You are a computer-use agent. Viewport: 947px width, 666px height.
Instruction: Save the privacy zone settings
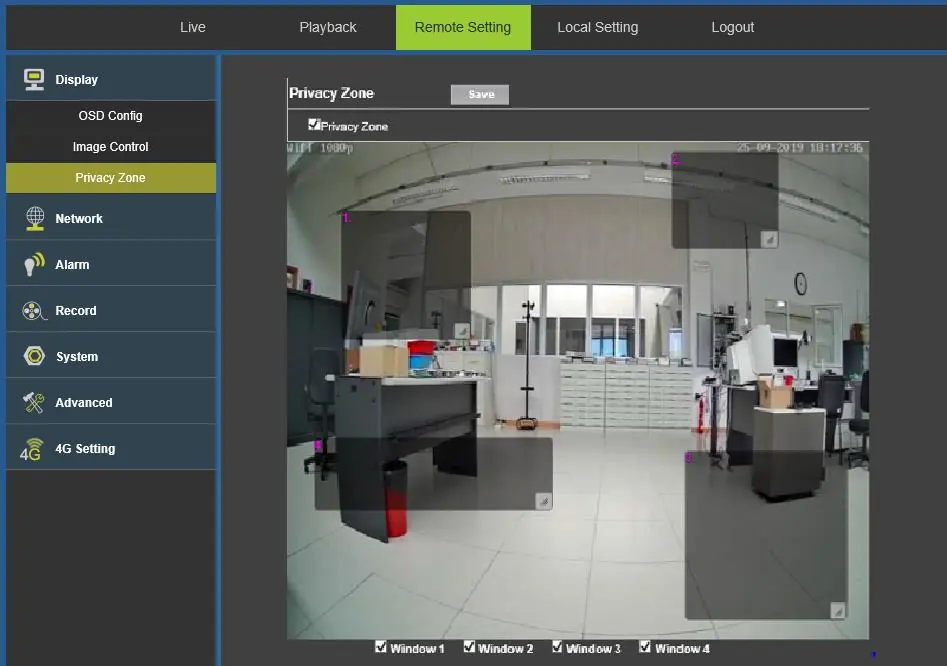(480, 94)
